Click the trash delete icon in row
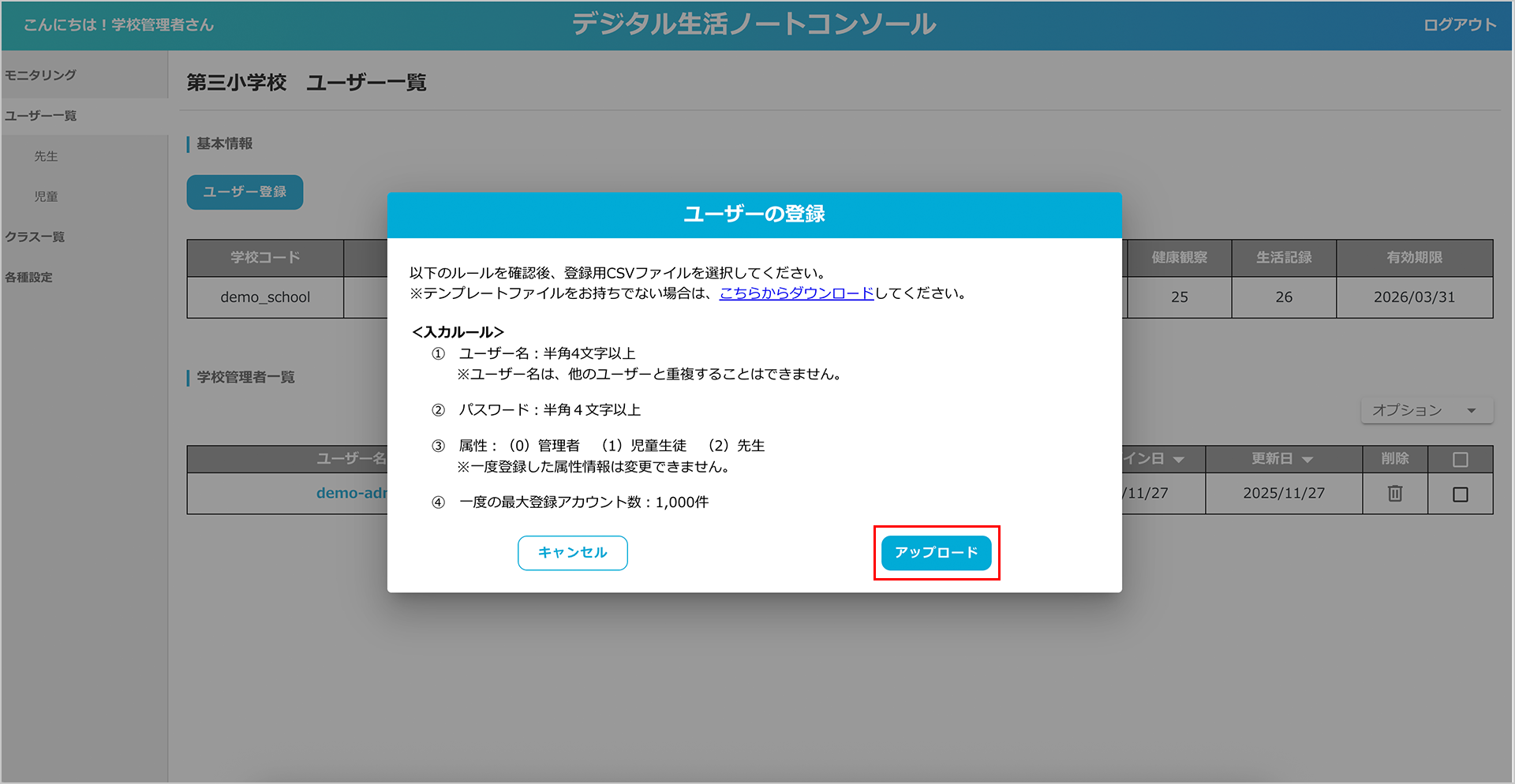The image size is (1515, 784). tap(1394, 494)
